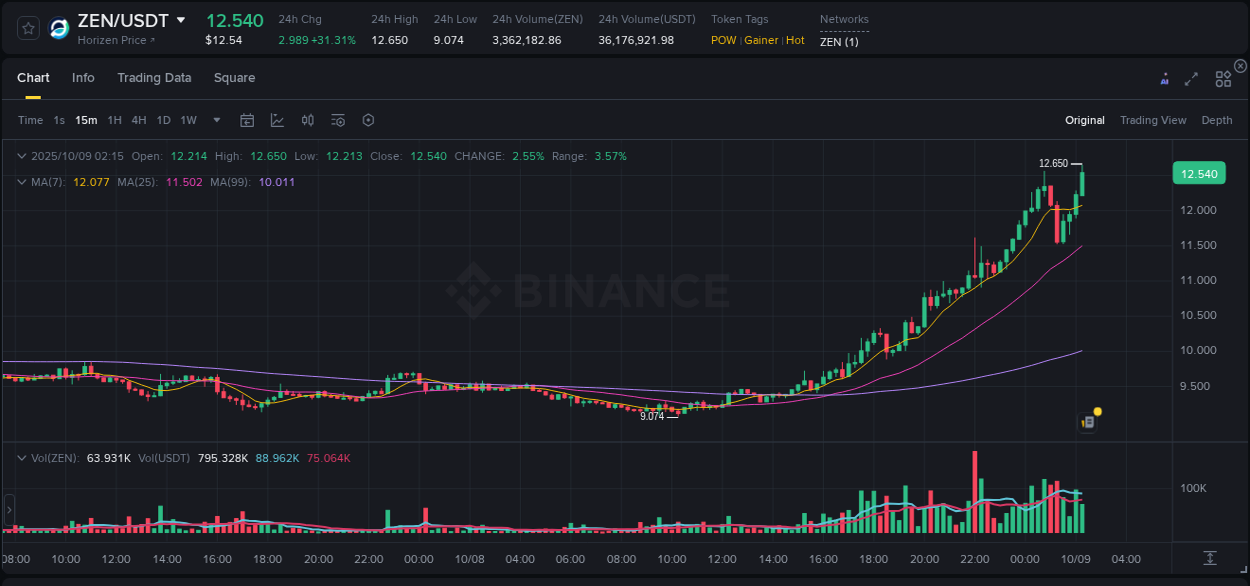Open the indicators list icon
Screen dimensions: 1250x586
click(x=337, y=120)
